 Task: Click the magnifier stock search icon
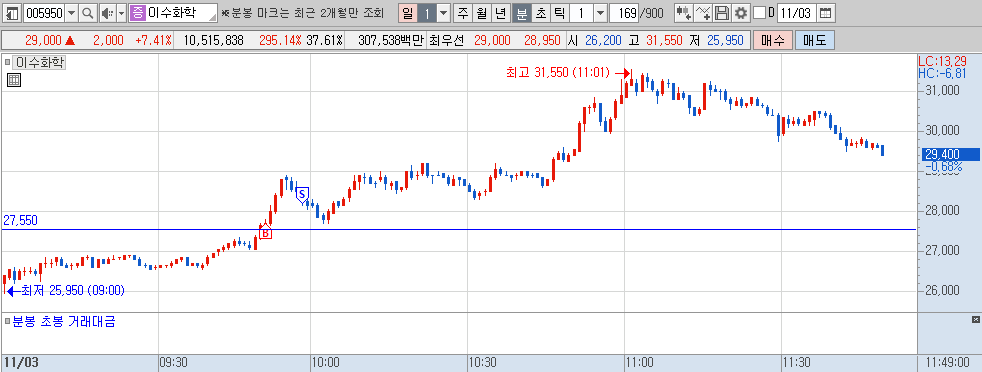[87, 13]
